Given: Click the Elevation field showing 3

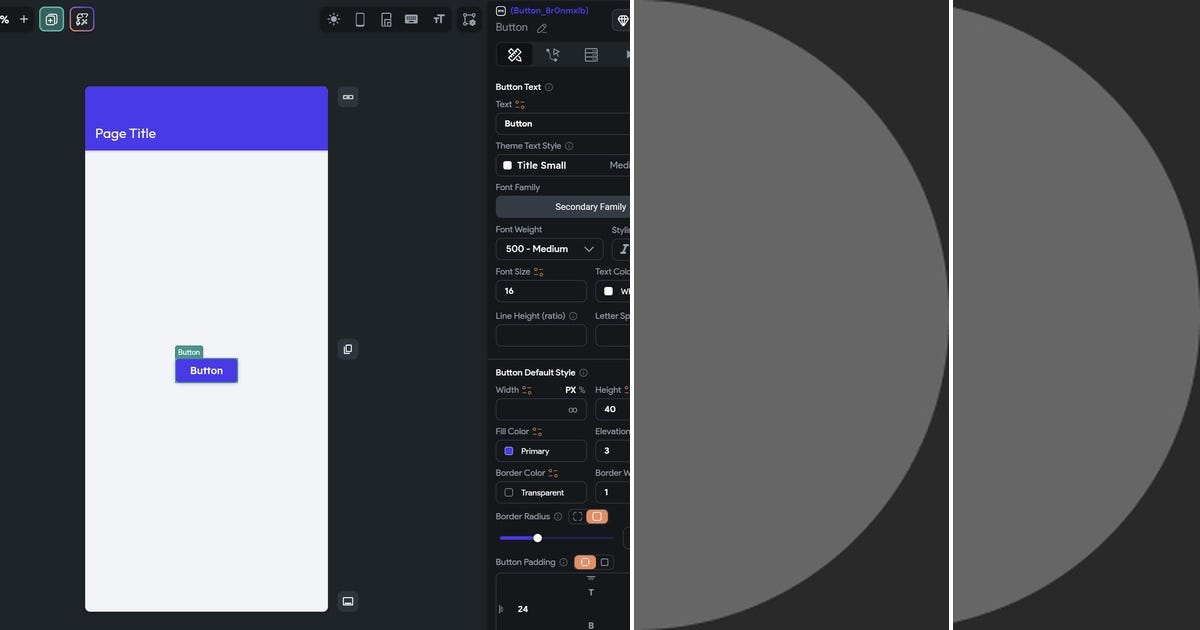Looking at the screenshot, I should point(613,451).
